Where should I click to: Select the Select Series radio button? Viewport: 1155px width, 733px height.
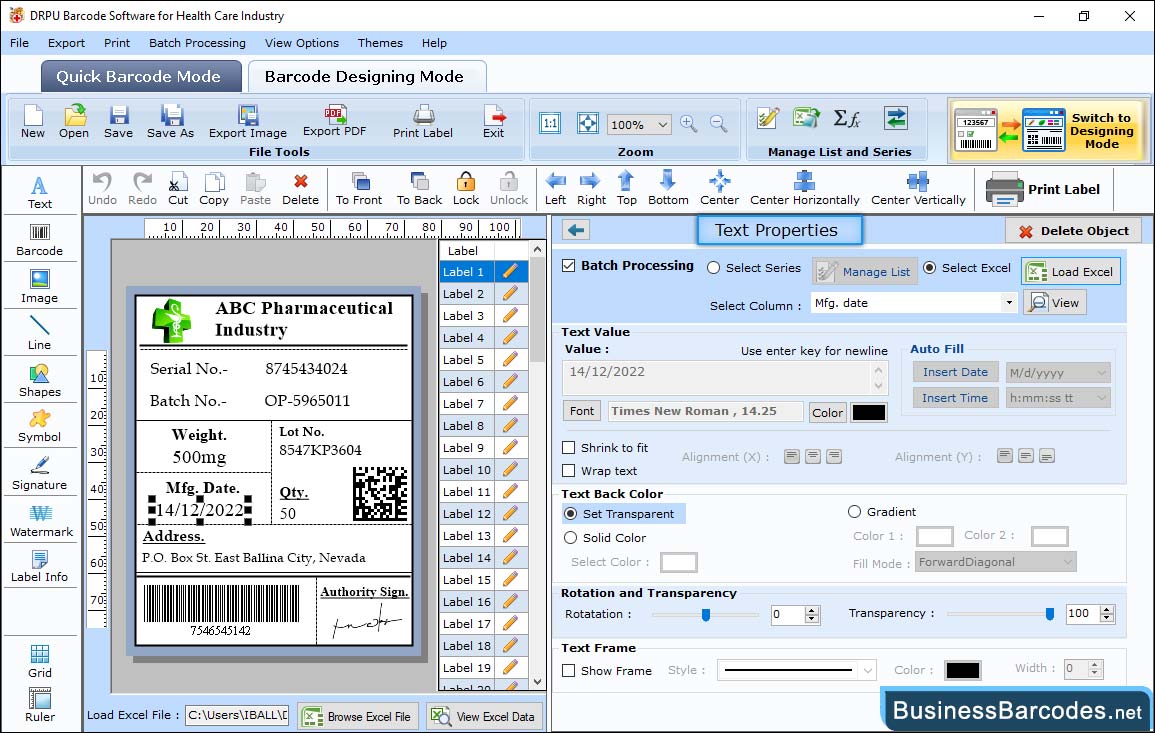click(713, 268)
